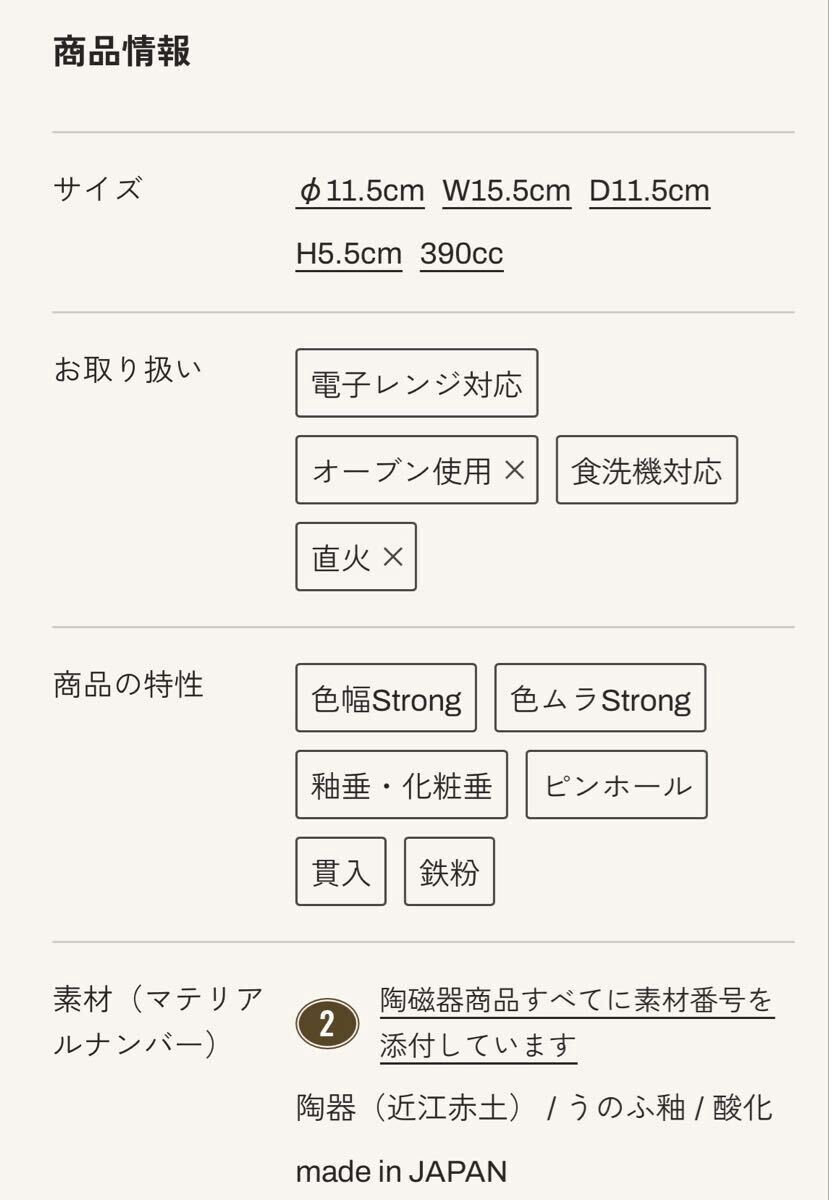Tap the 貫入 tag
Image resolution: width=829 pixels, height=1200 pixels.
[x=340, y=872]
